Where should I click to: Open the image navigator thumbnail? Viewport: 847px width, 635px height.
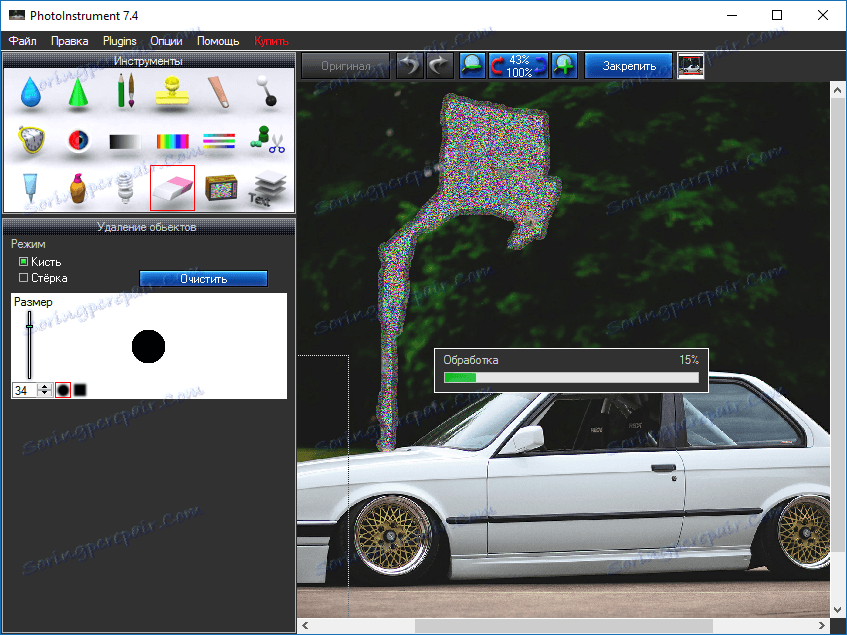(691, 66)
